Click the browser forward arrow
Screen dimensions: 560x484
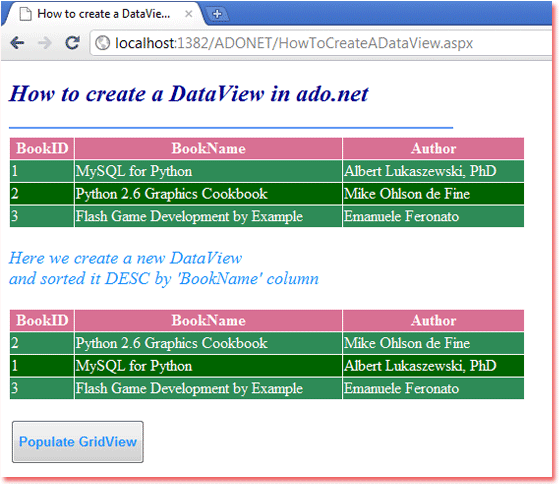coord(45,43)
